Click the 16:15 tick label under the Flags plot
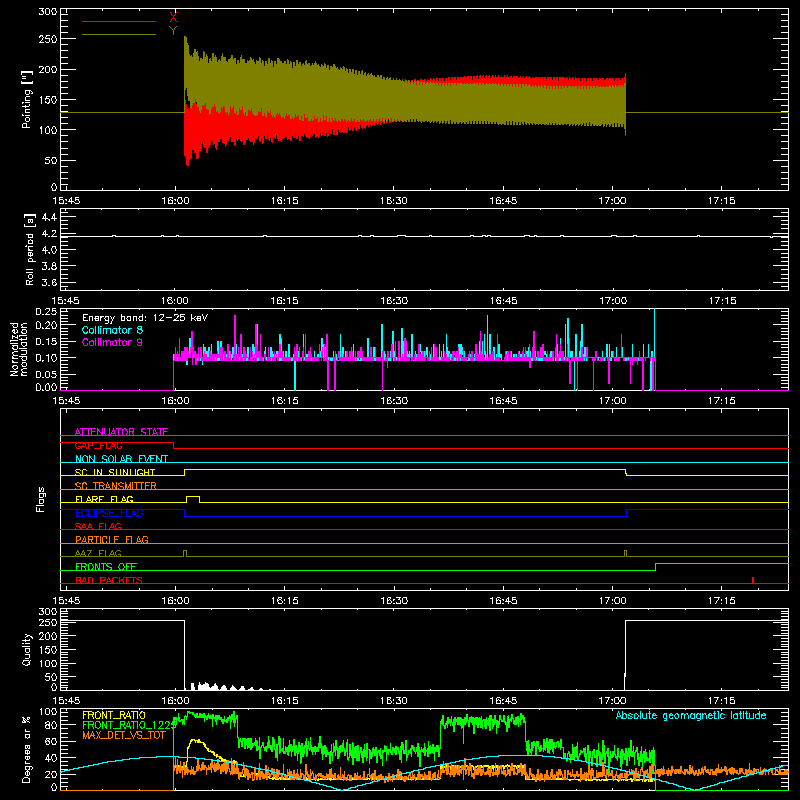The height and width of the screenshot is (800, 800). (x=284, y=601)
